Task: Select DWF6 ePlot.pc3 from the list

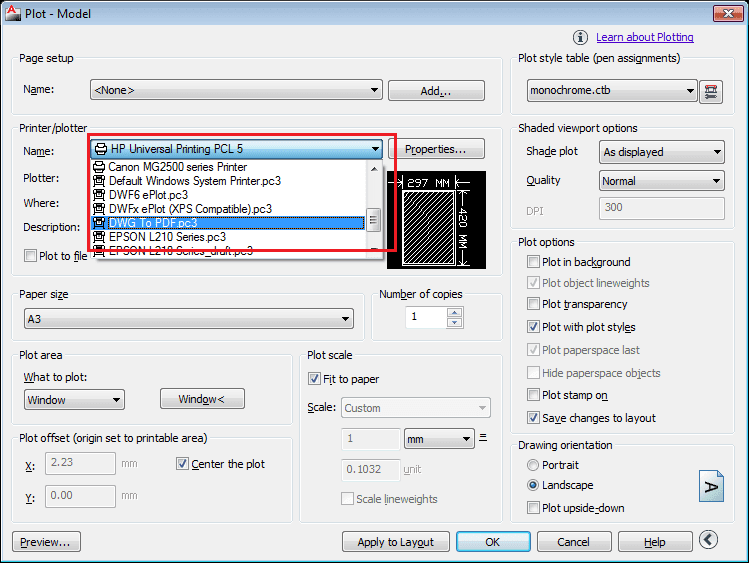Action: click(x=228, y=195)
